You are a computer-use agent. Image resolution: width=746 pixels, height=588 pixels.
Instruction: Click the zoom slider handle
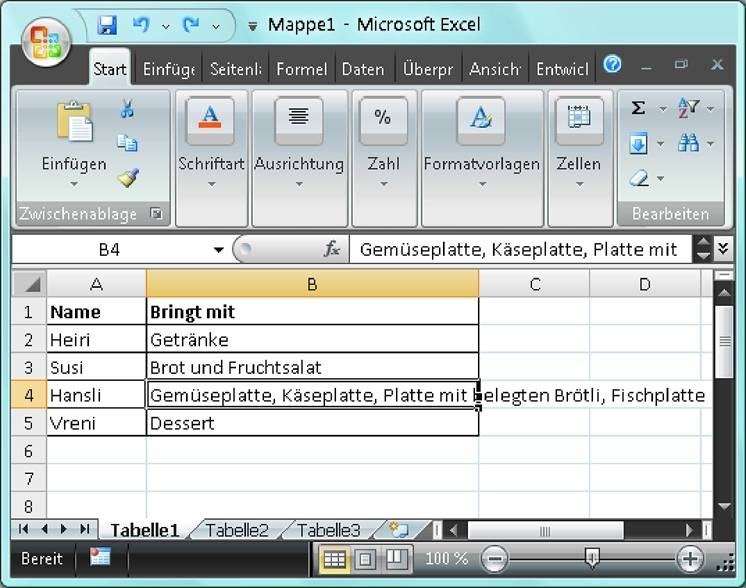(592, 558)
